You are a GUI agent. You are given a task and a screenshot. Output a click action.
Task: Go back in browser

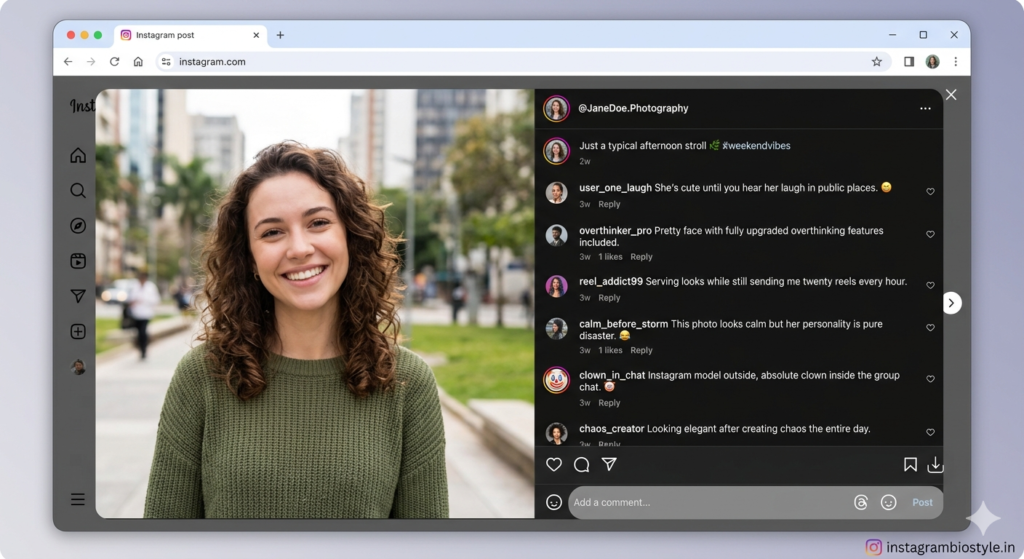click(68, 61)
